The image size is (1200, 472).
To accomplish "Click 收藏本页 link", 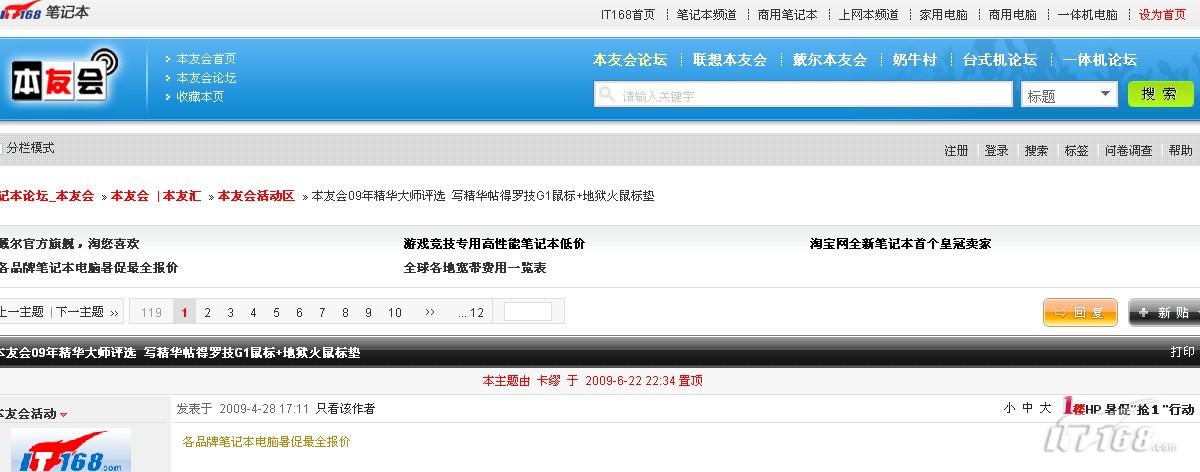I will [x=200, y=97].
